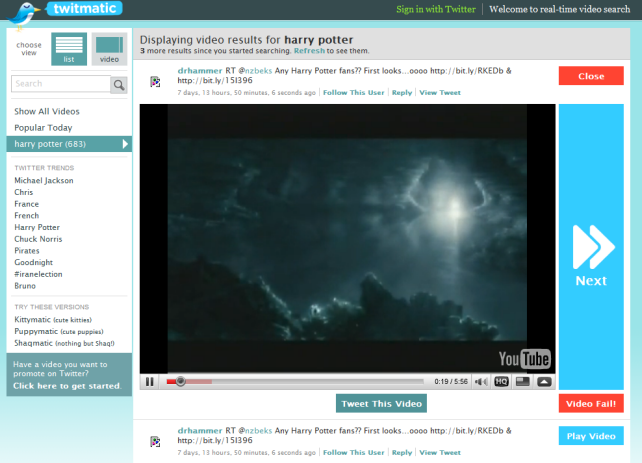
Task: Click avatar icon of first tweet
Action: 155,82
